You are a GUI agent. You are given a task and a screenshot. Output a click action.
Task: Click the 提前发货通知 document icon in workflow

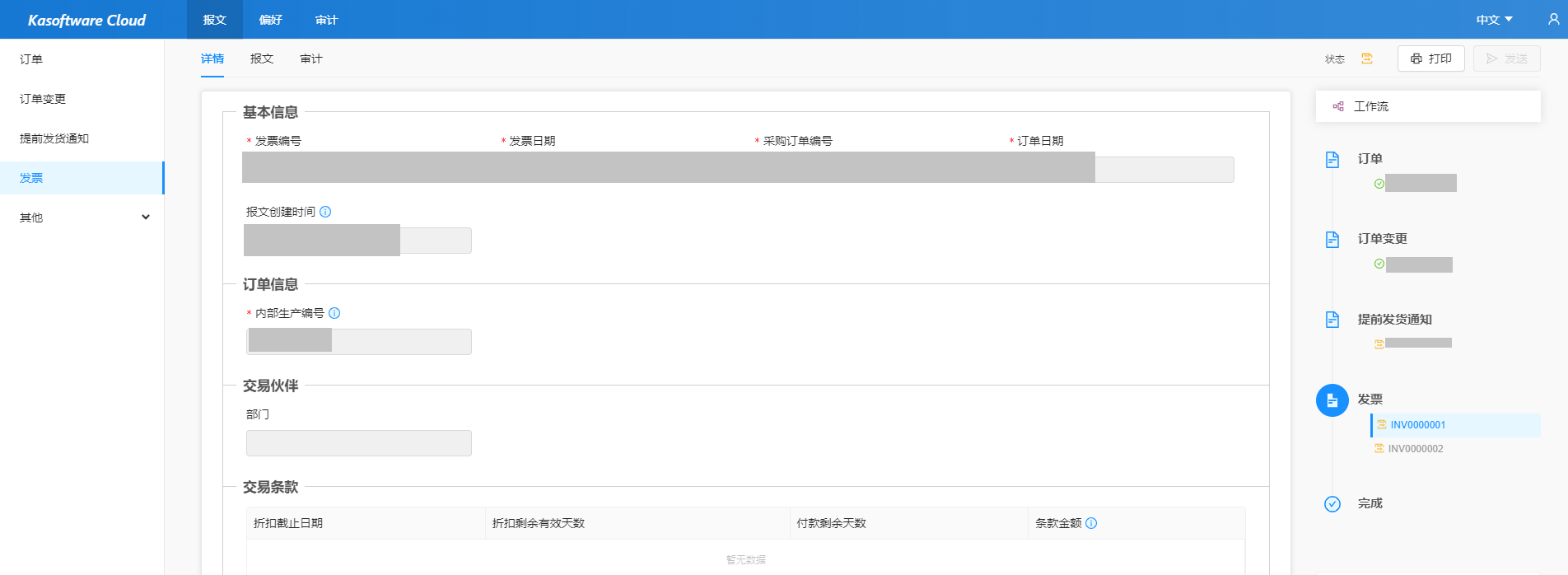click(x=1332, y=320)
